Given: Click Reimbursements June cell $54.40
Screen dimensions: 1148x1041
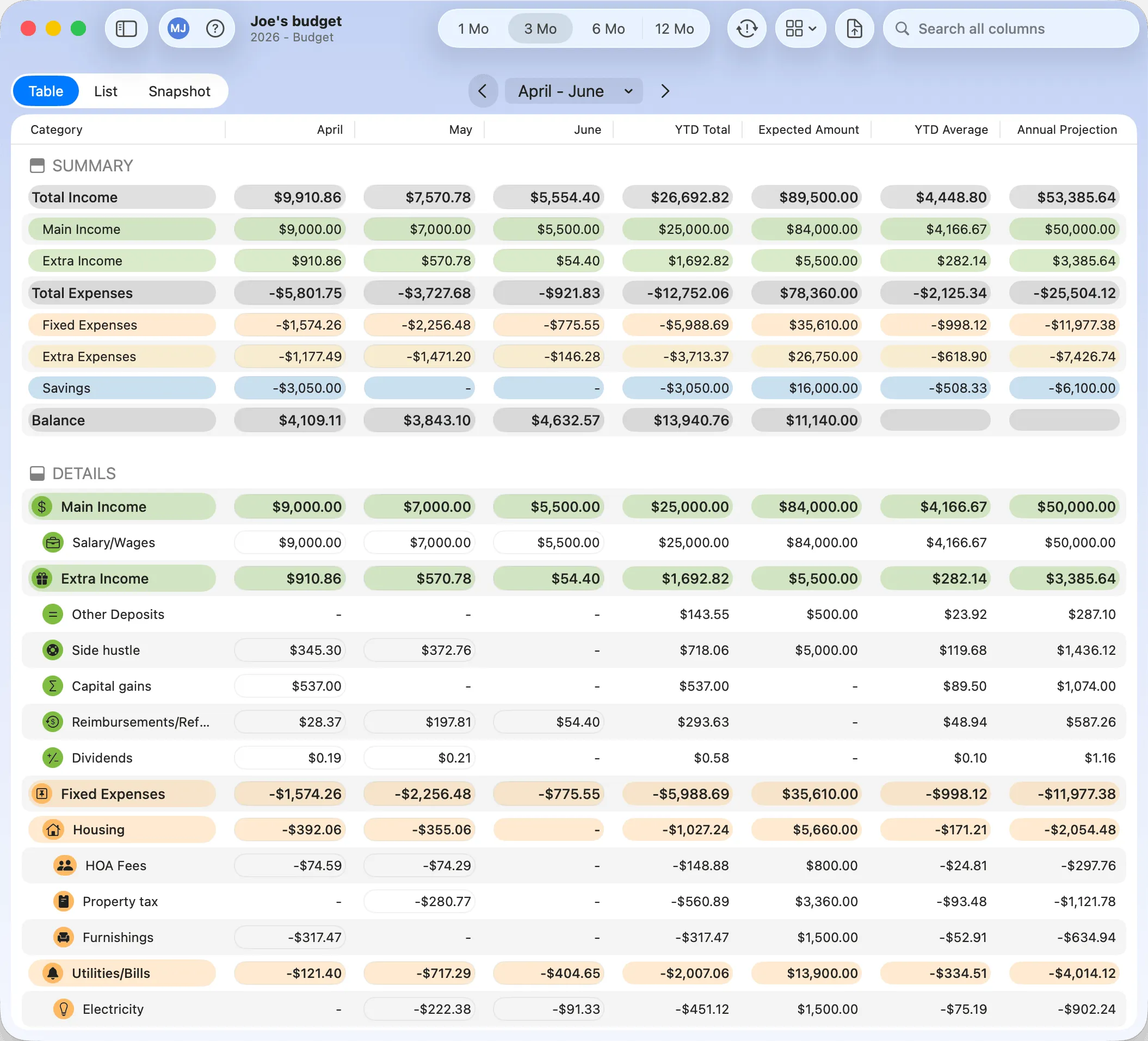Looking at the screenshot, I should tap(548, 722).
